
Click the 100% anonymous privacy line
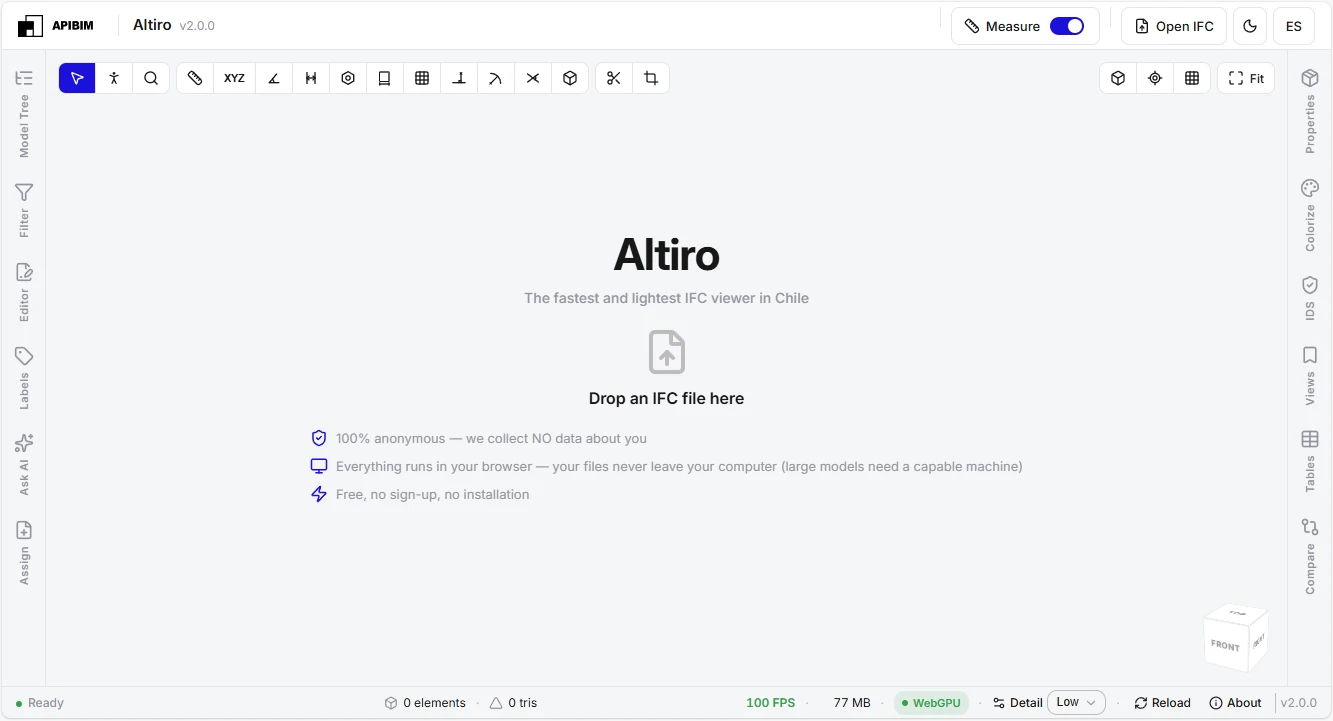(479, 438)
